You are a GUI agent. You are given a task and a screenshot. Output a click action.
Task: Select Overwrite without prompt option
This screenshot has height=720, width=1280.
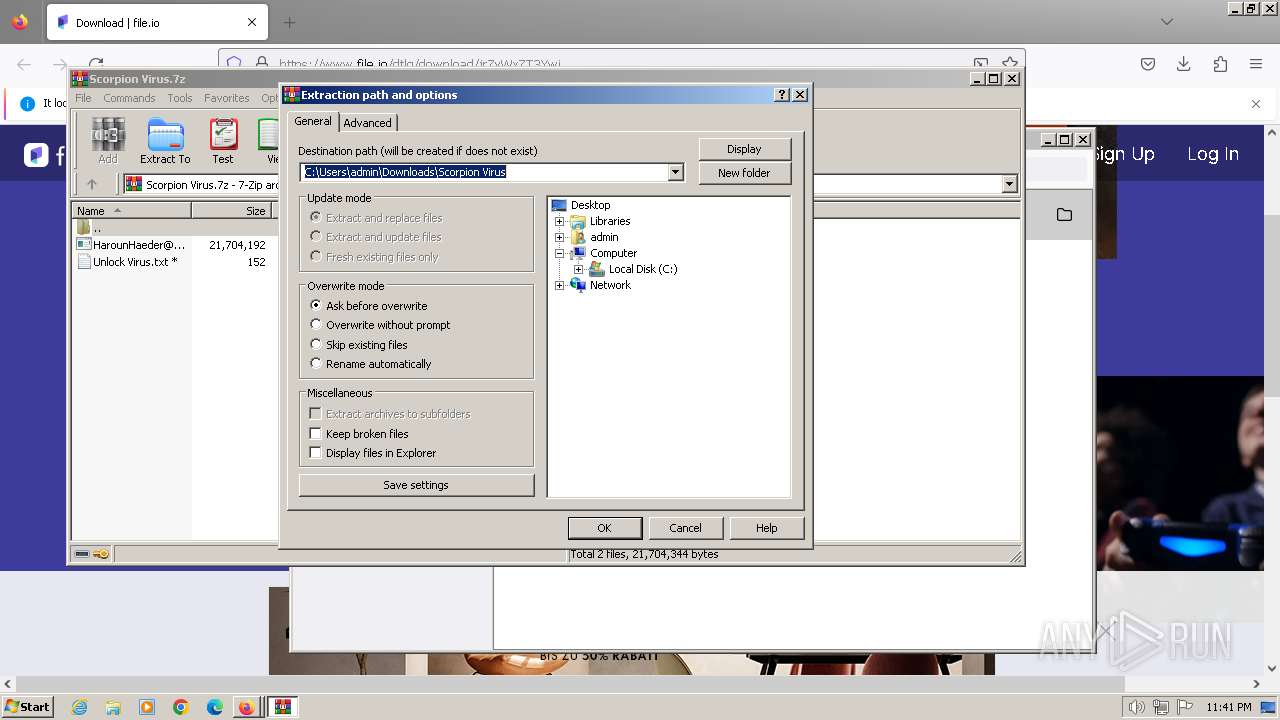point(380,325)
